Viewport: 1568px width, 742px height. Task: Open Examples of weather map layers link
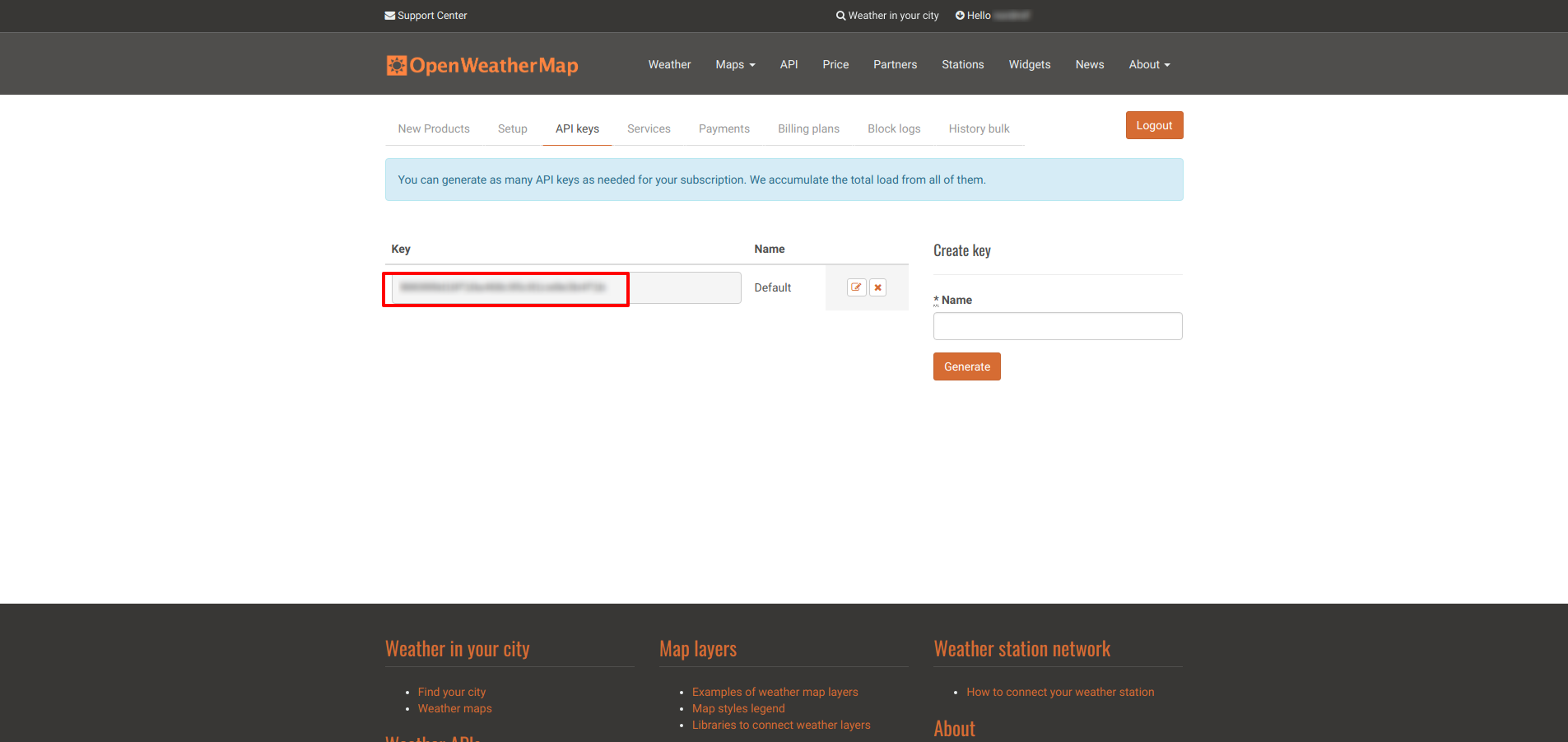click(x=775, y=692)
